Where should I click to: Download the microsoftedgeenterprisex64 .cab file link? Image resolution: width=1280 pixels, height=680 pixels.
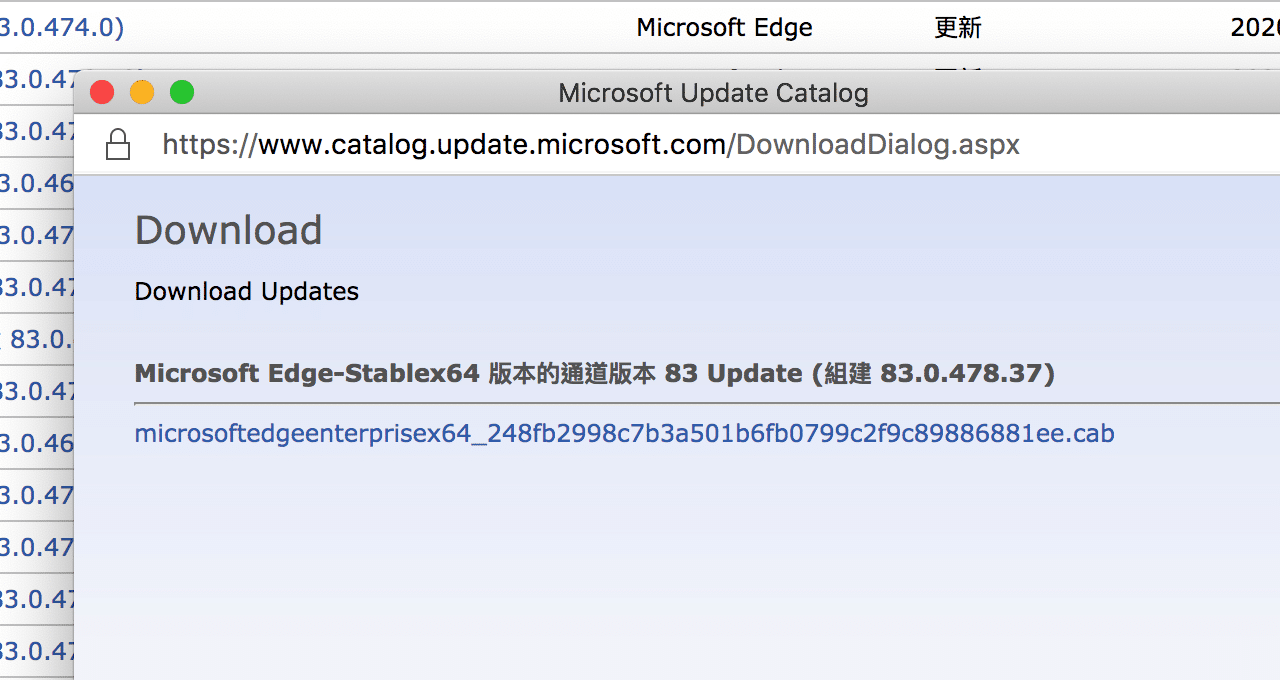coord(623,433)
